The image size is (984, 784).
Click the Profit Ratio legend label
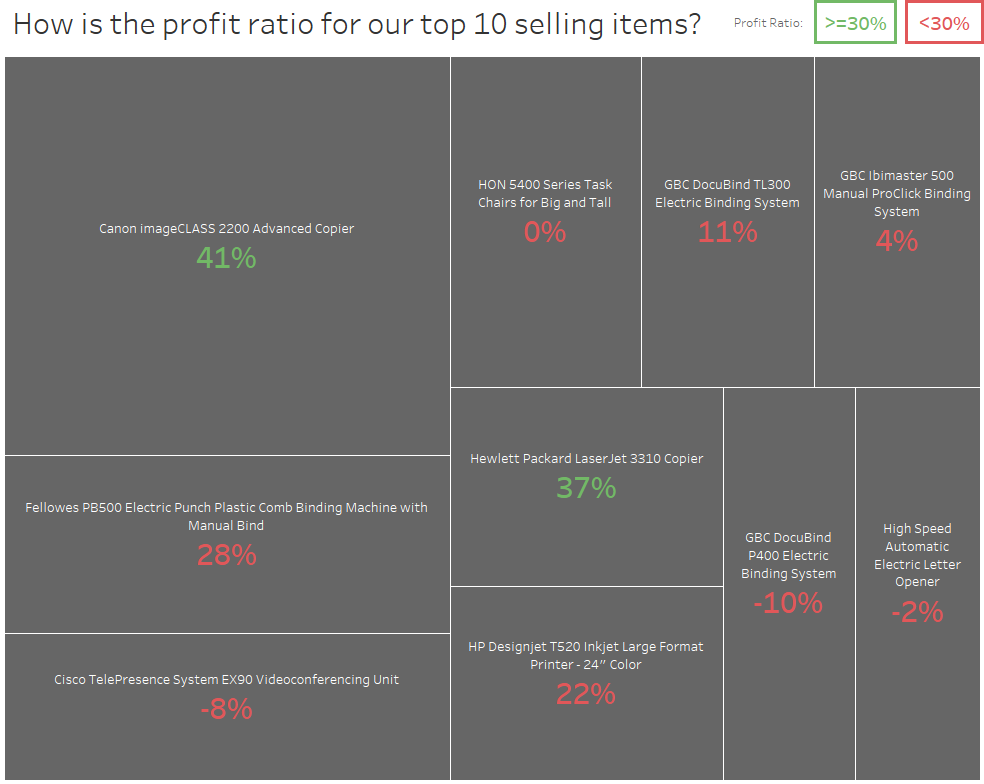(x=768, y=23)
